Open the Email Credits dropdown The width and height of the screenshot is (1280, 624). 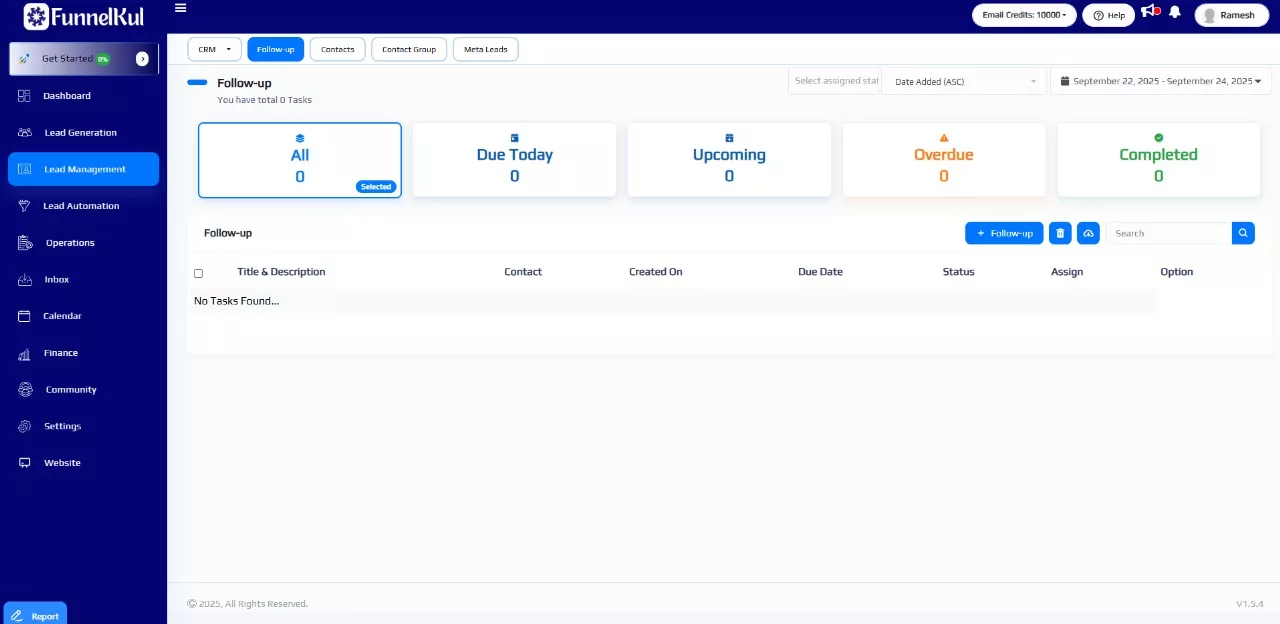(1024, 15)
